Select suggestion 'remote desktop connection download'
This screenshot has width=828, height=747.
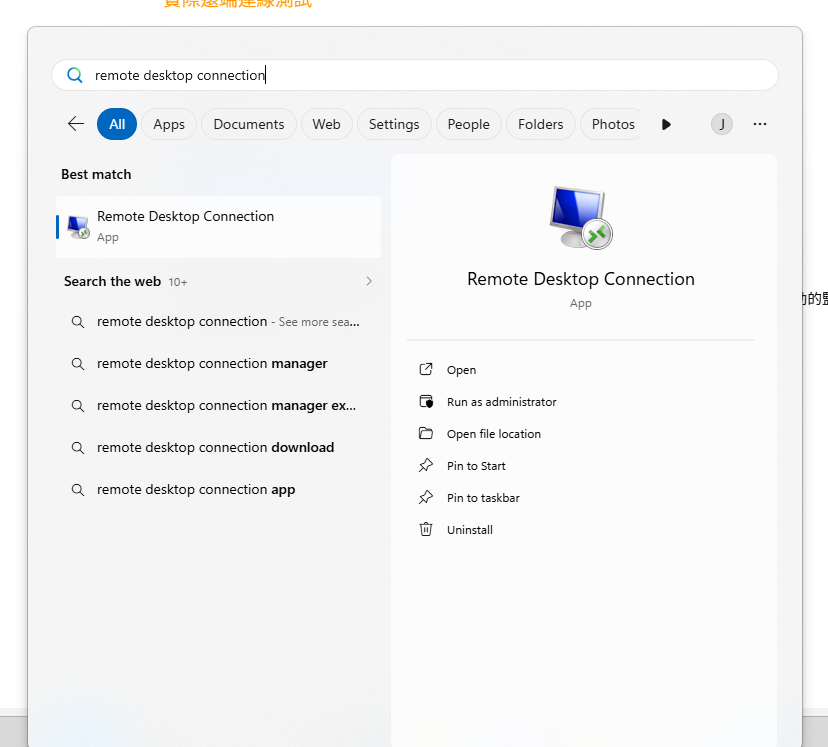[x=219, y=448]
